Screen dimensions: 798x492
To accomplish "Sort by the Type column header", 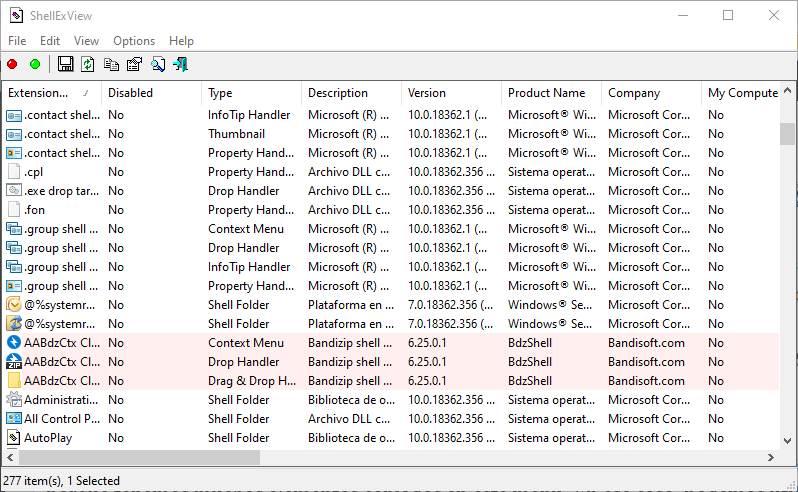I will pos(252,93).
